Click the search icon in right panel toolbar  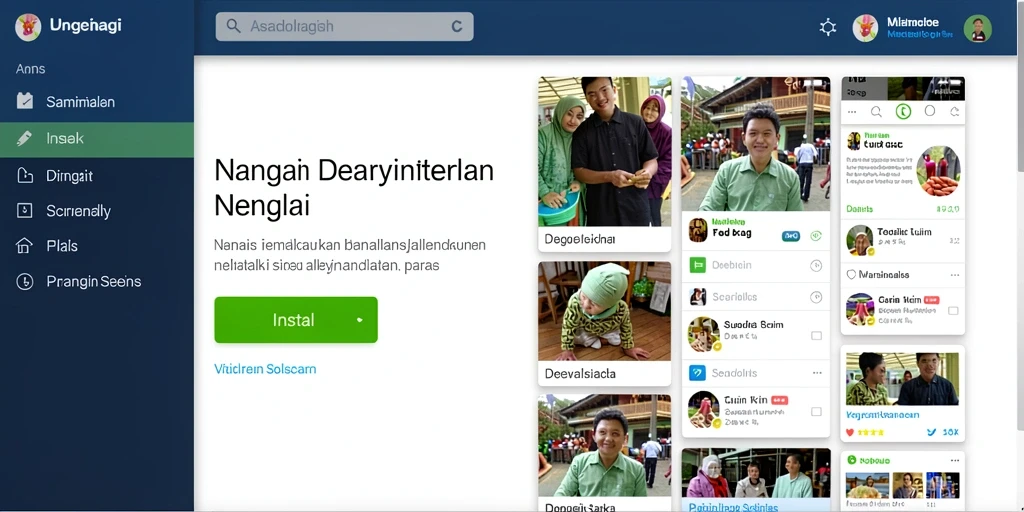click(x=876, y=112)
